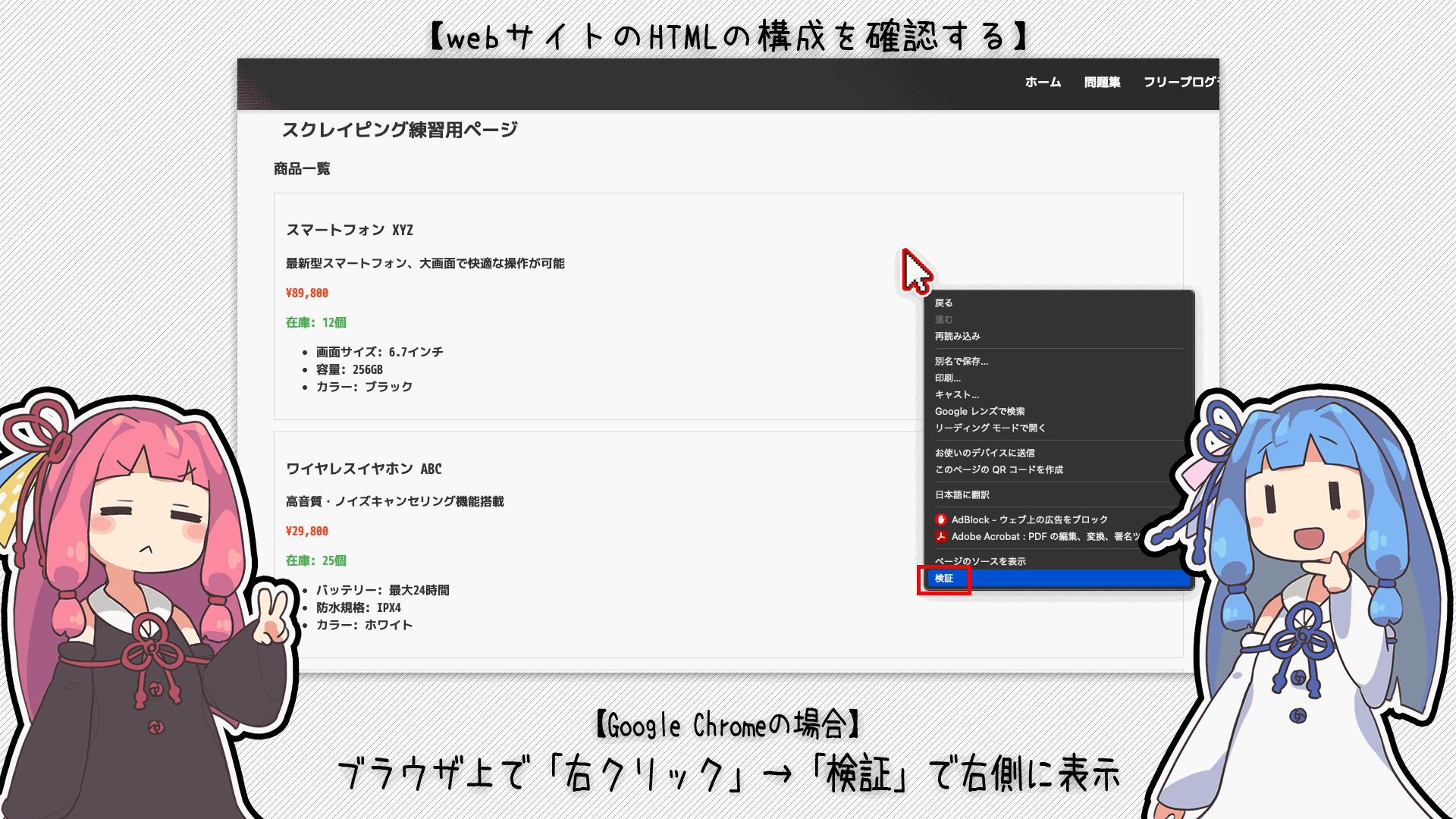Click the ¥29,800 price text

point(307,531)
